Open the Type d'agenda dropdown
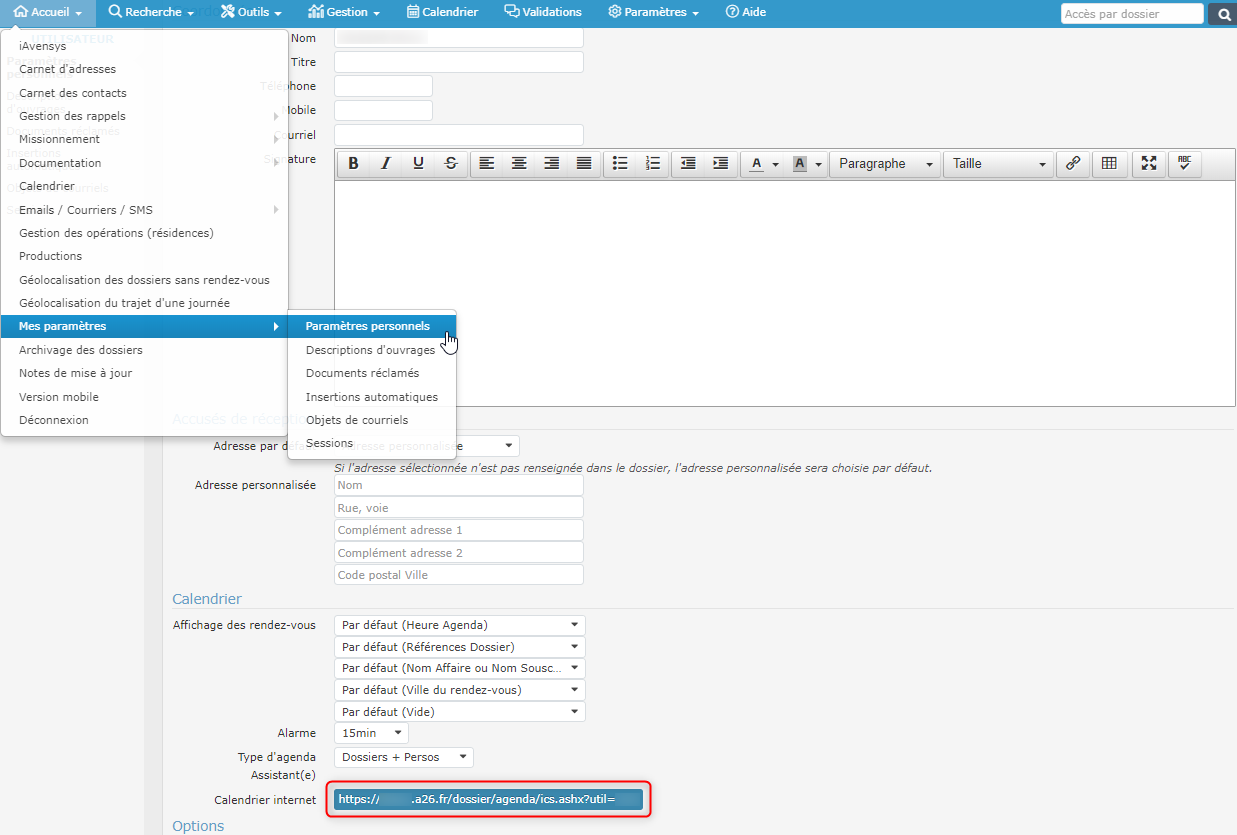Screen dimensions: 1237x835 click(x=403, y=757)
